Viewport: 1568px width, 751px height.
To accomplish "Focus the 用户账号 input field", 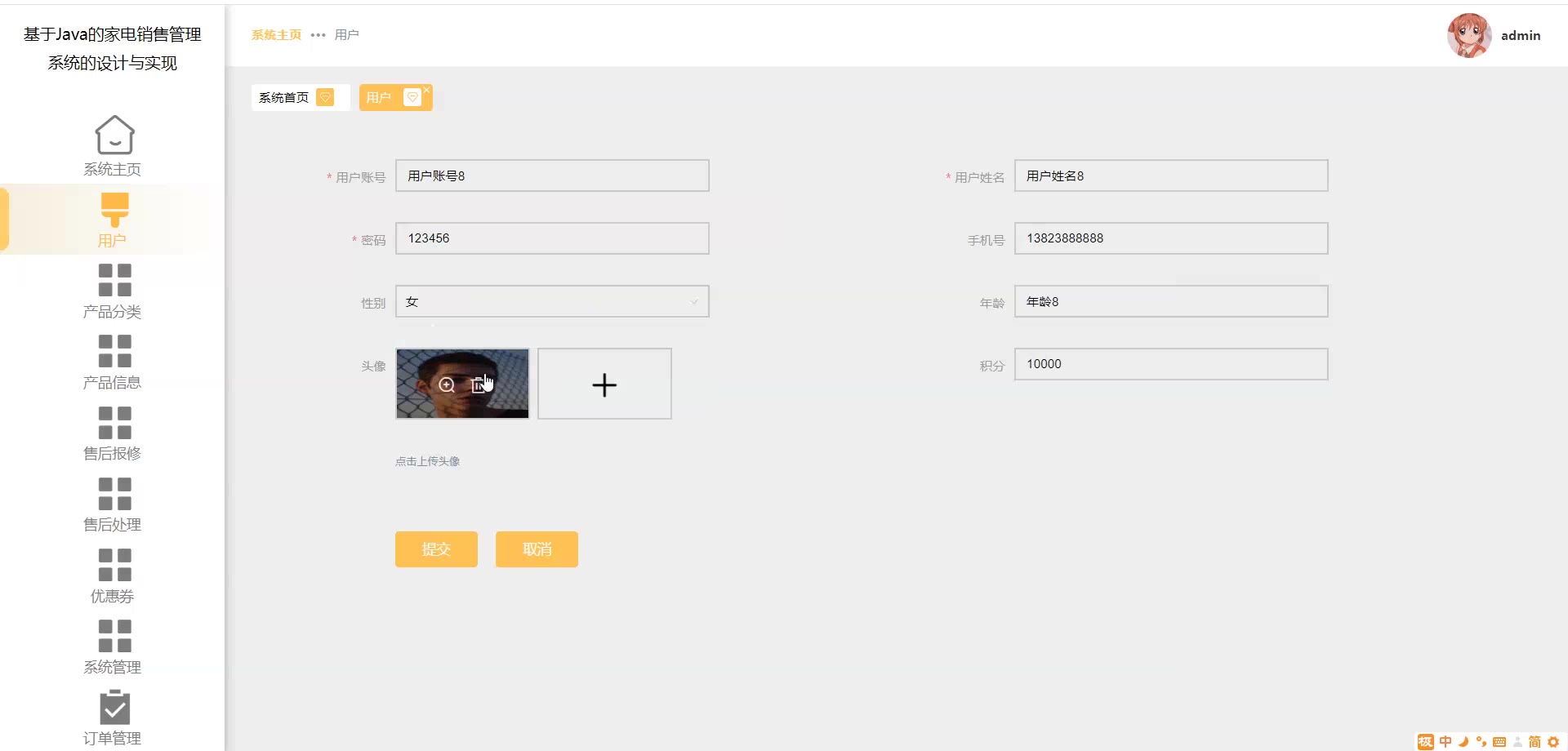I will coord(552,176).
